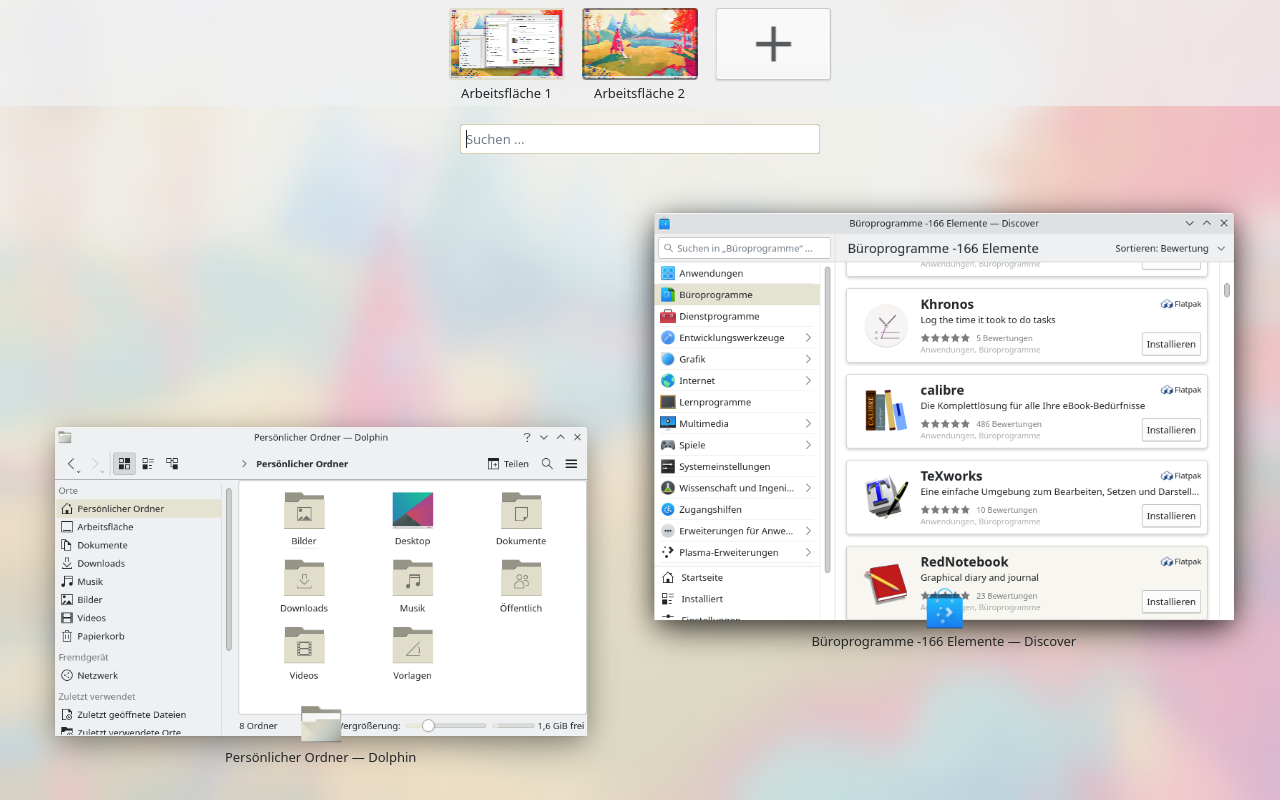Expand the breadcrumb arrow before Persönlicher Ordner
The image size is (1280, 800).
244,464
